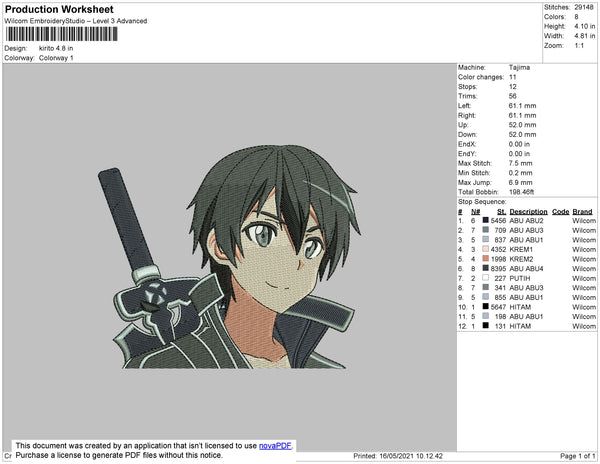
Task: Select the Color changes value 11
Action: 512,77
